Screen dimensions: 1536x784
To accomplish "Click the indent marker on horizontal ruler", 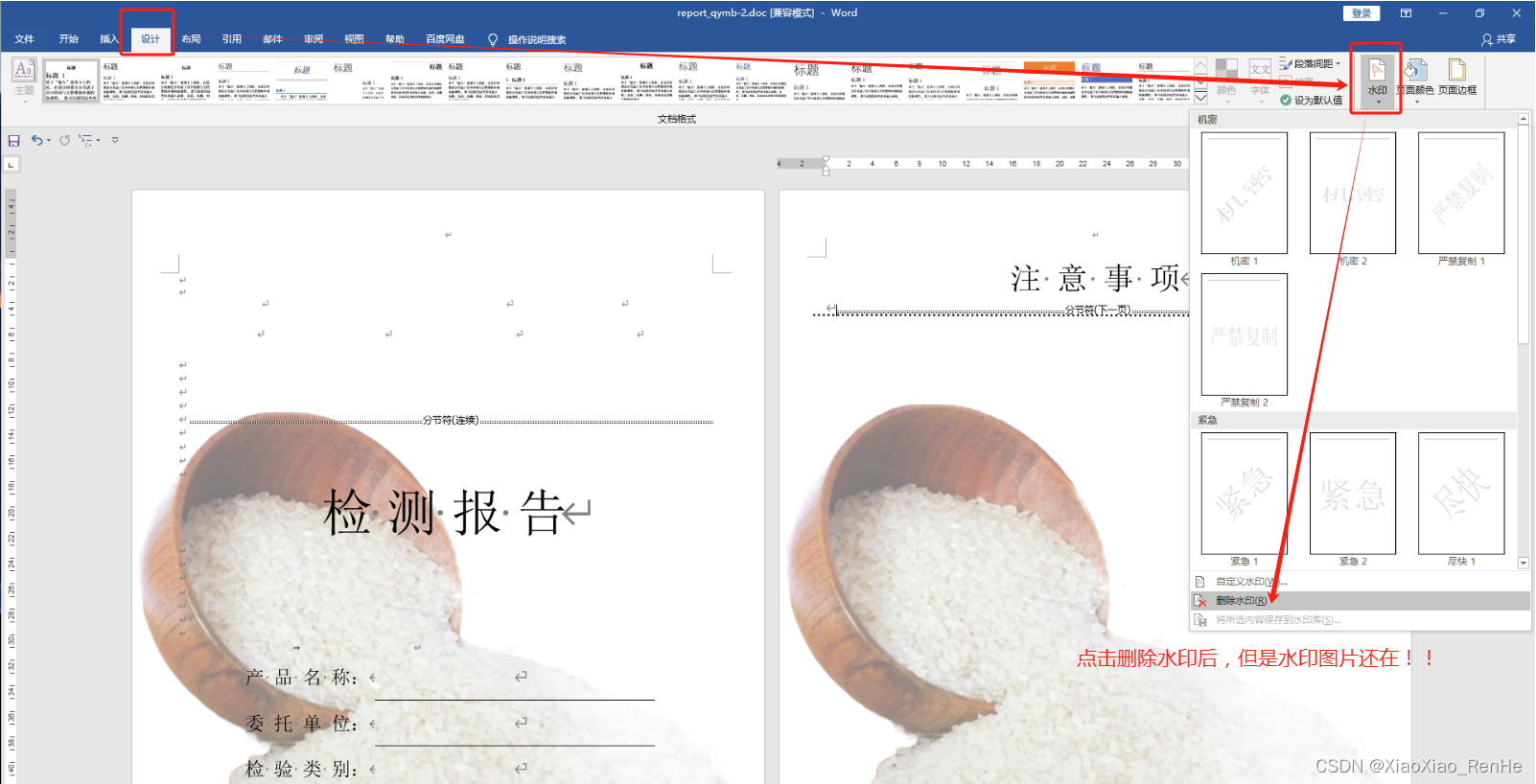I will coord(826,166).
